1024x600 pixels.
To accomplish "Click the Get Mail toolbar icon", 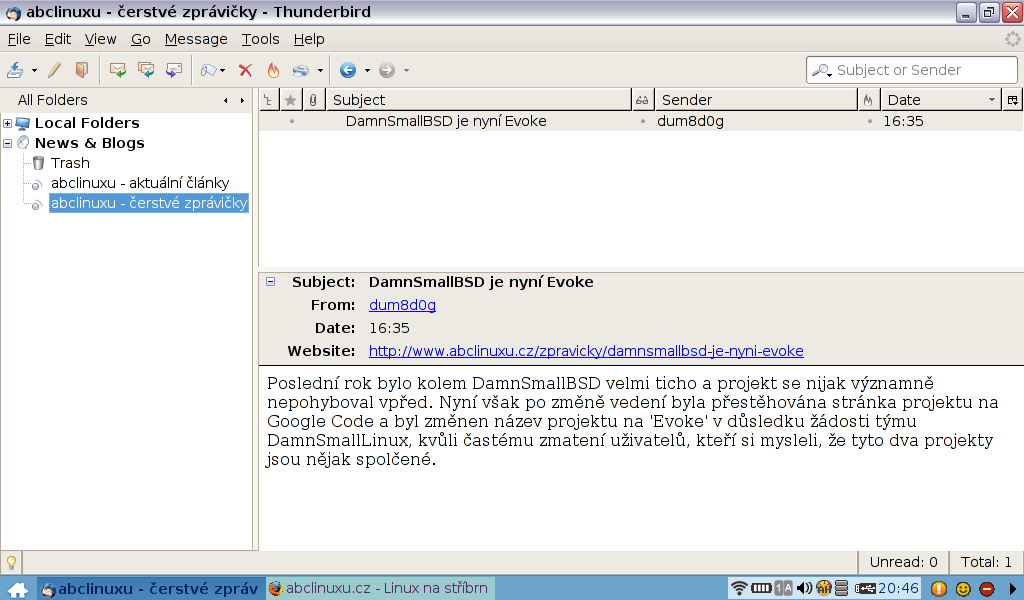I will coord(15,70).
